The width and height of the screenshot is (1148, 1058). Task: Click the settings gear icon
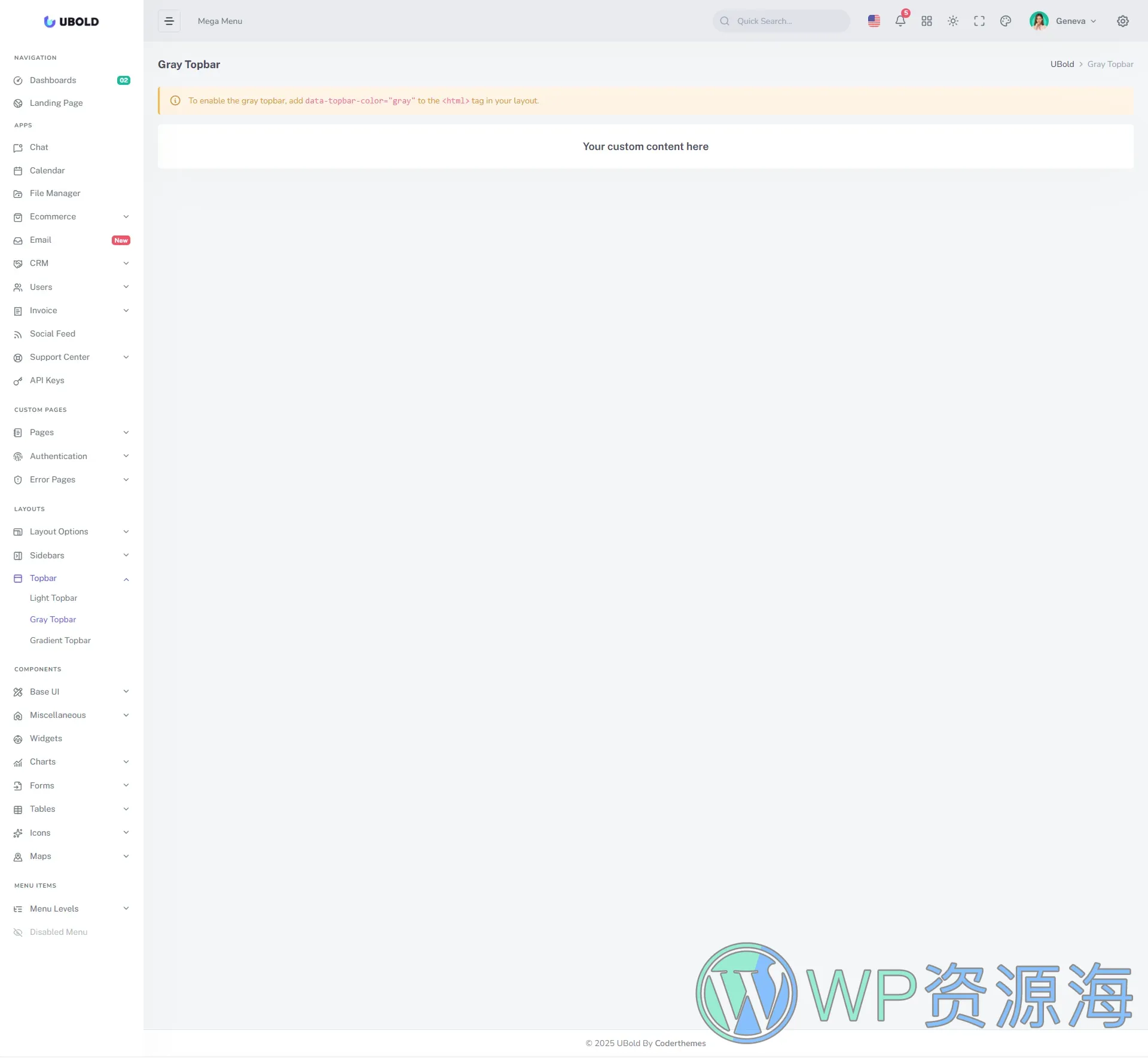click(x=1123, y=21)
